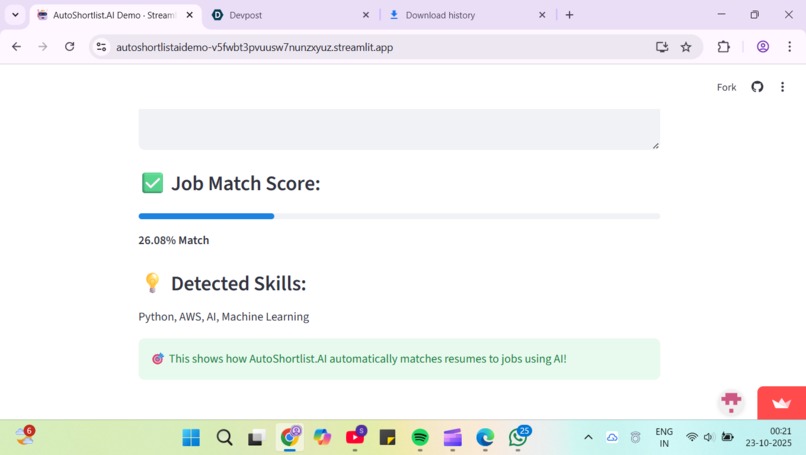Open the Chrome three-dot menu

(x=790, y=47)
